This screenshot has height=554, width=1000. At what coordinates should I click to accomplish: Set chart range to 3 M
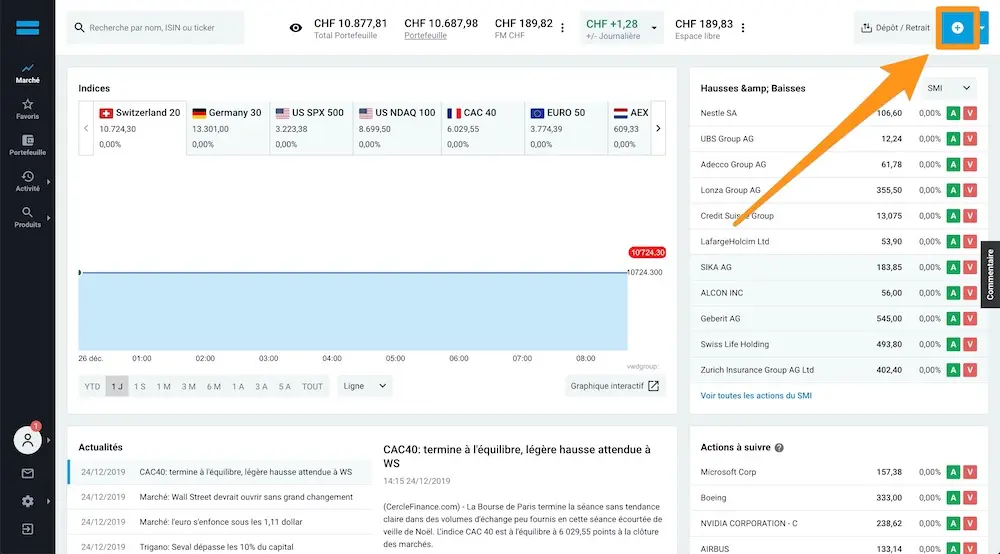[188, 386]
